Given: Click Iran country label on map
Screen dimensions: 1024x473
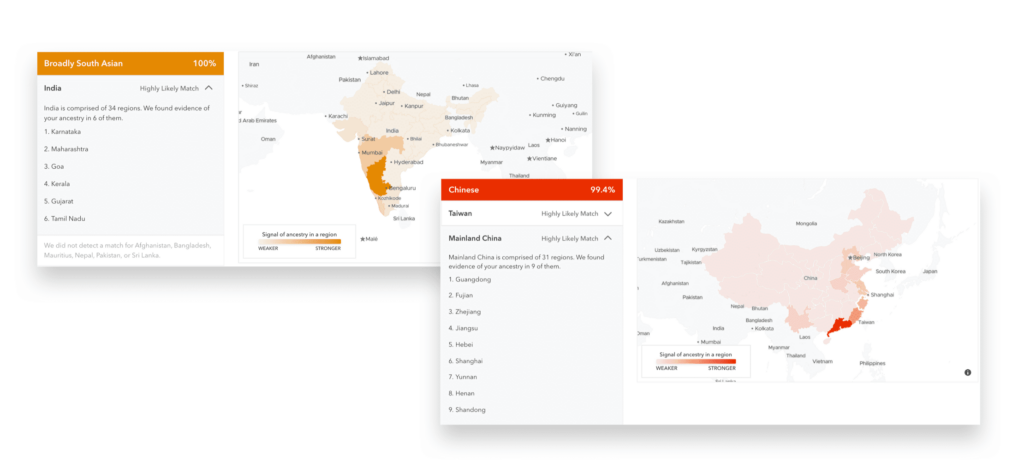Looking at the screenshot, I should [x=254, y=64].
